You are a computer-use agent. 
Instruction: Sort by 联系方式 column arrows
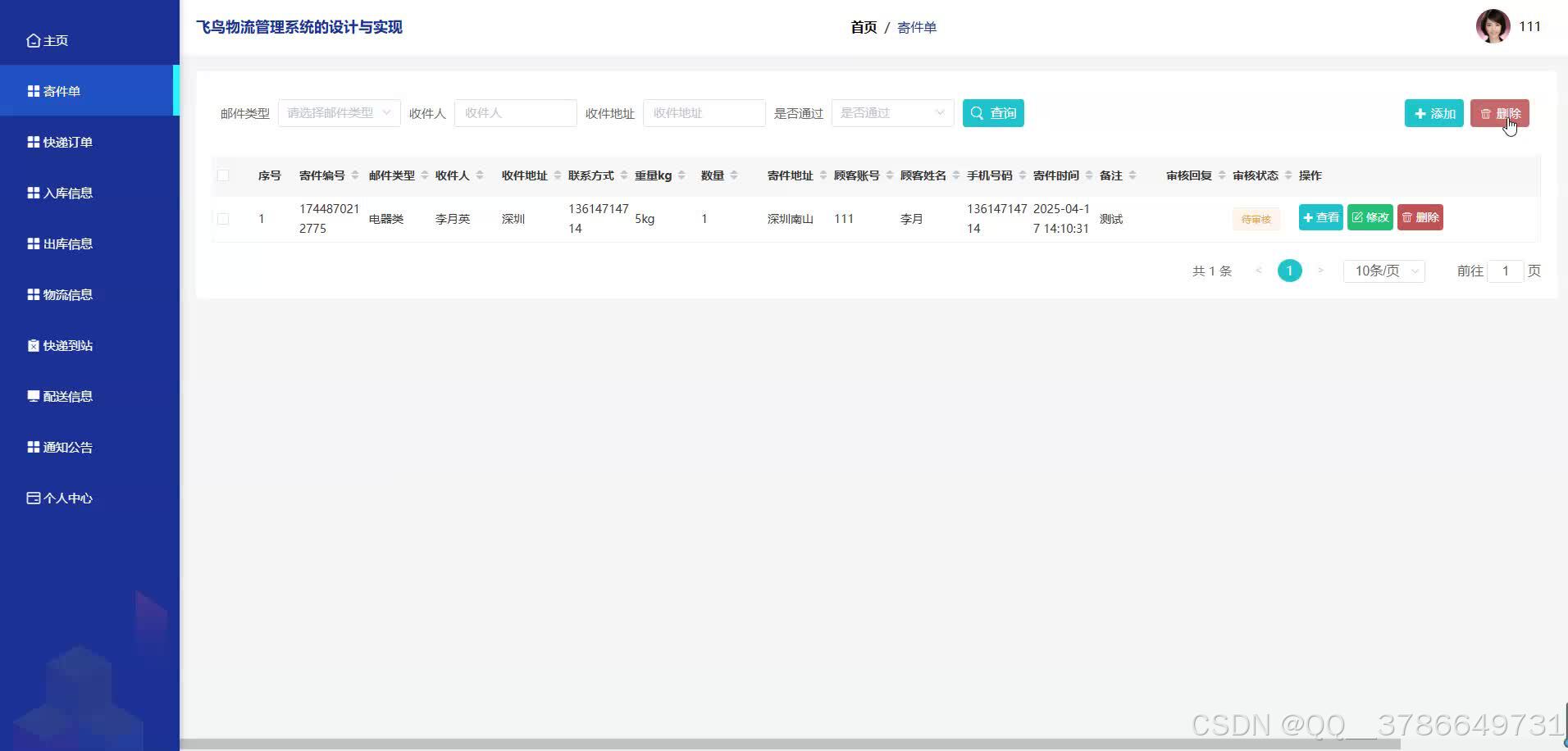[x=624, y=175]
